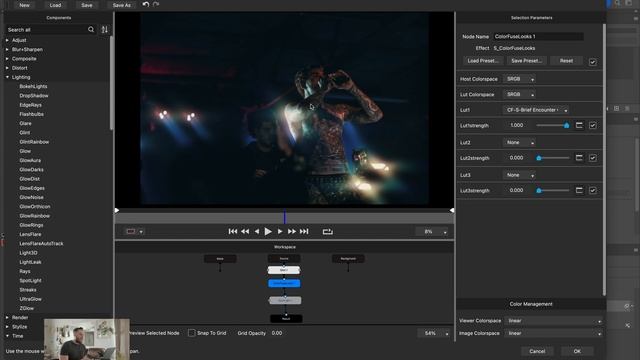Jump to first frame button
The height and width of the screenshot is (360, 640).
[233, 231]
